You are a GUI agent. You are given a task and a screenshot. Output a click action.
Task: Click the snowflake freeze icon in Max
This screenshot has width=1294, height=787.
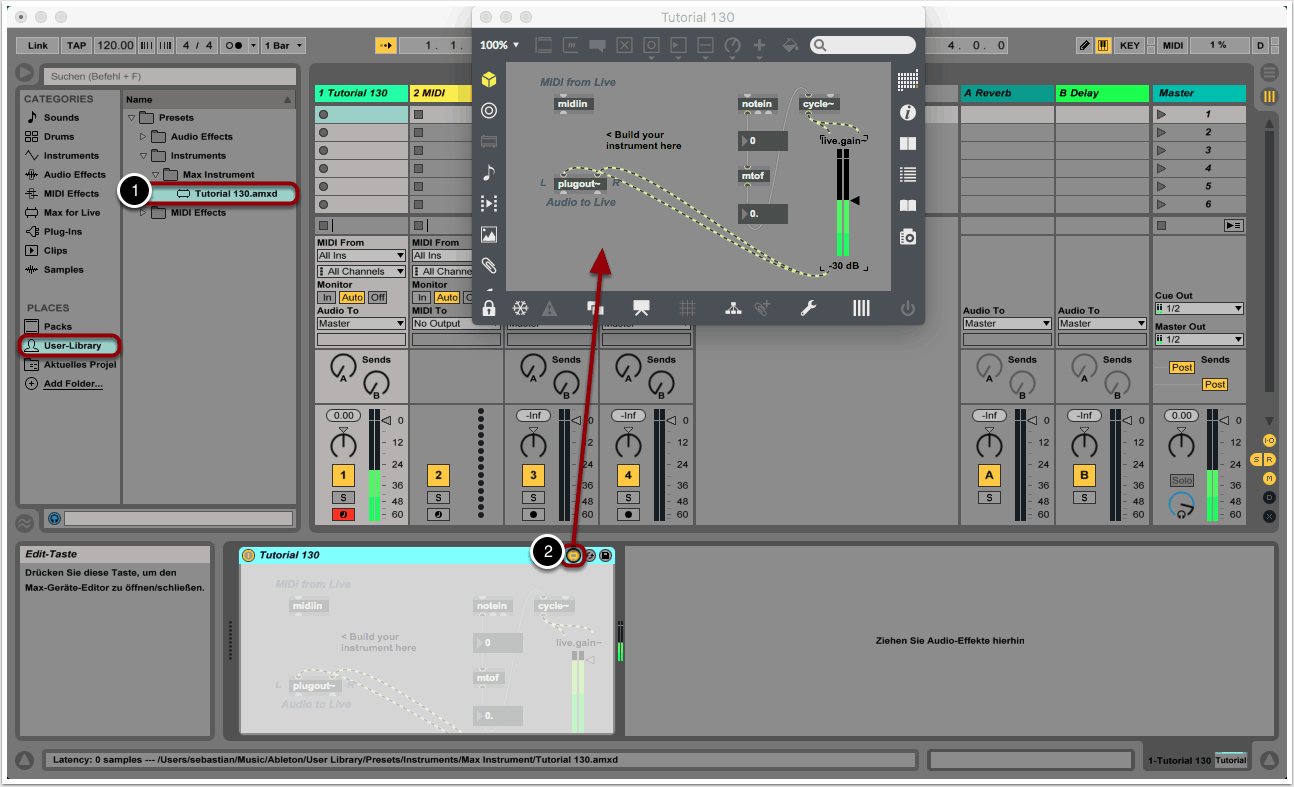(519, 308)
